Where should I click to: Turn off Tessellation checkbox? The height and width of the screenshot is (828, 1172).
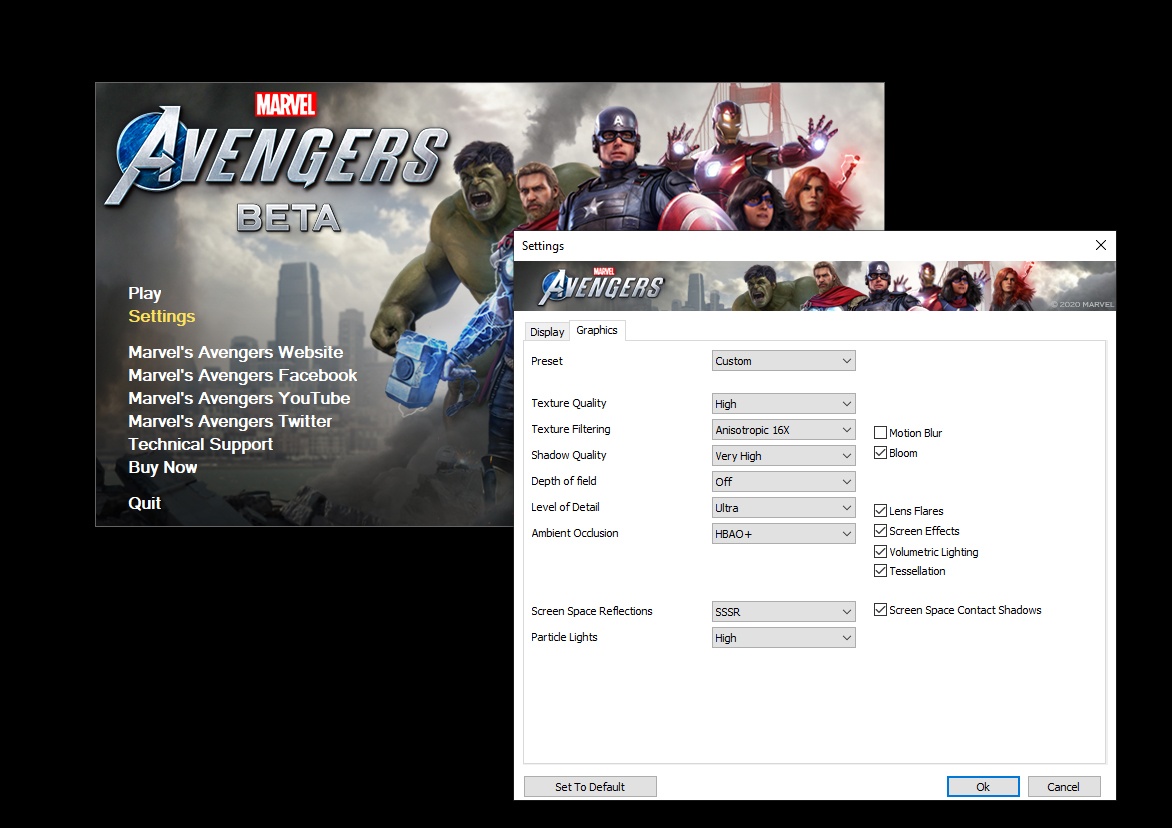881,571
